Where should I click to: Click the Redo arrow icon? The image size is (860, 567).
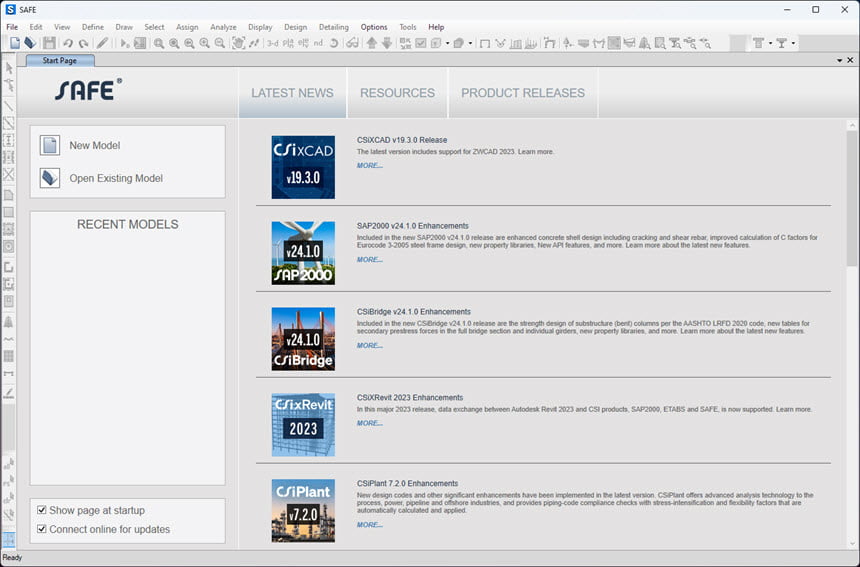[x=83, y=43]
